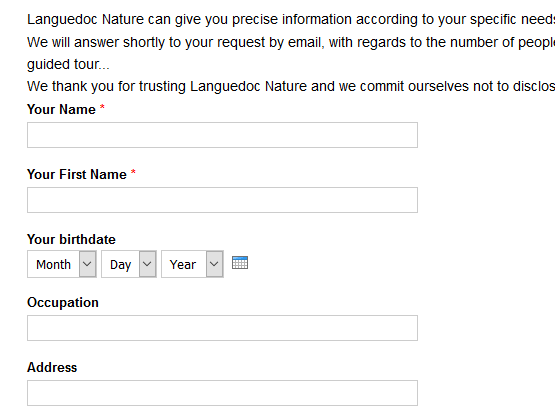This screenshot has width=555, height=413.
Task: Choose the Year combo box
Action: click(x=192, y=264)
